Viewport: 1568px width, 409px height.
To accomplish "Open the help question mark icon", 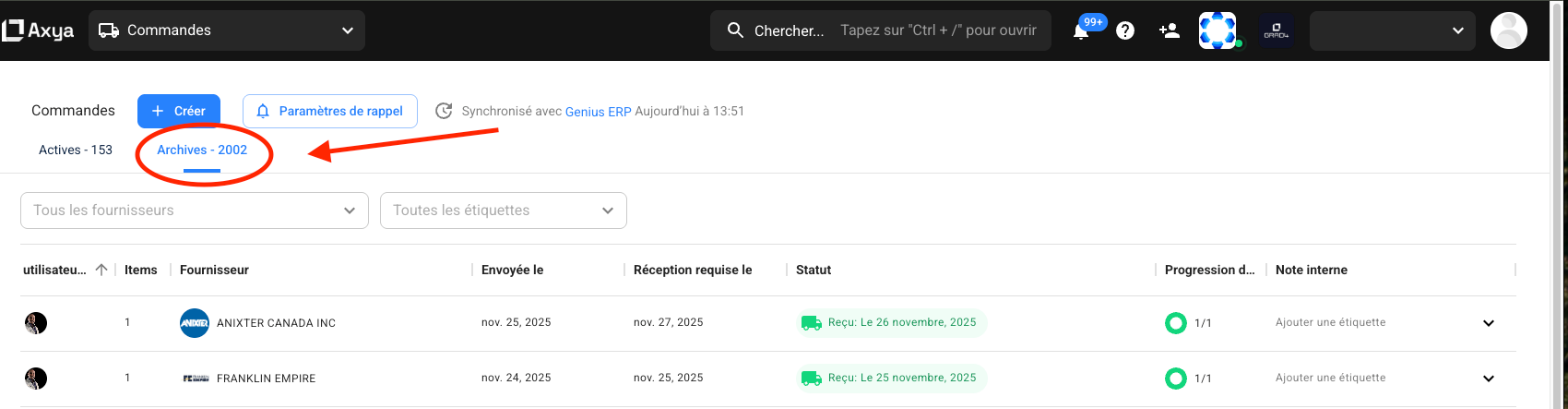I will coord(1124,30).
